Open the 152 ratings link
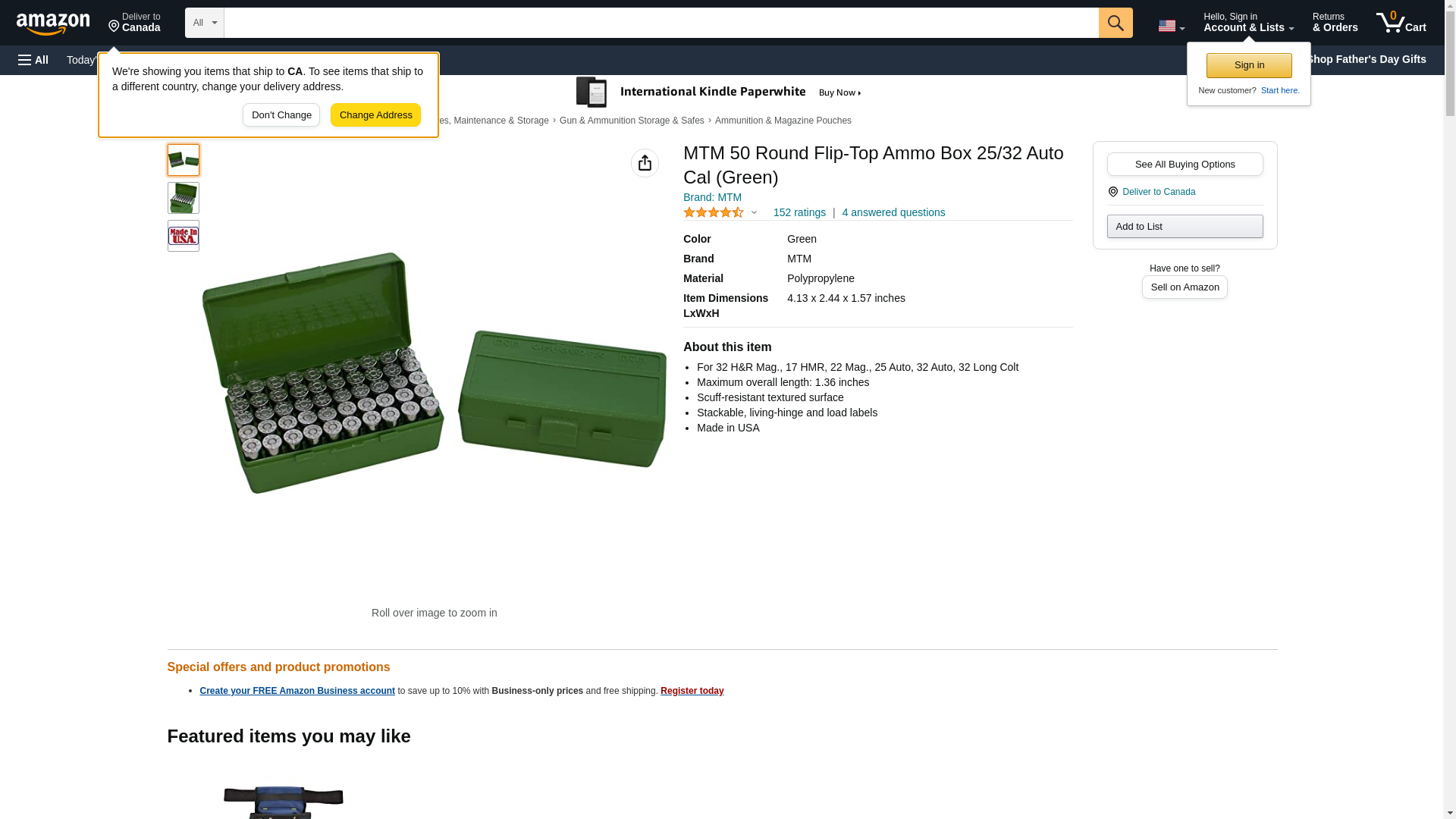This screenshot has width=1456, height=819. click(799, 213)
